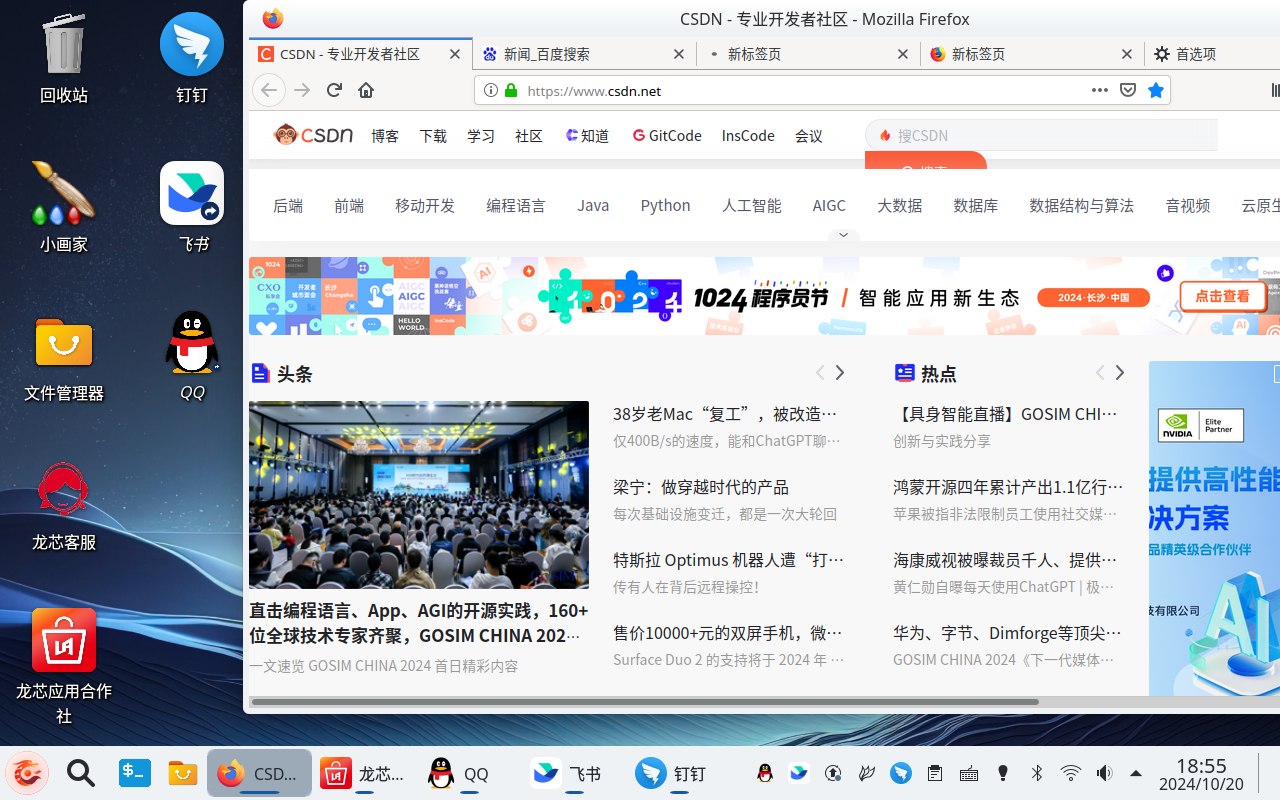The image size is (1280, 800).
Task: Click the 搜CSDN search field
Action: (1041, 135)
